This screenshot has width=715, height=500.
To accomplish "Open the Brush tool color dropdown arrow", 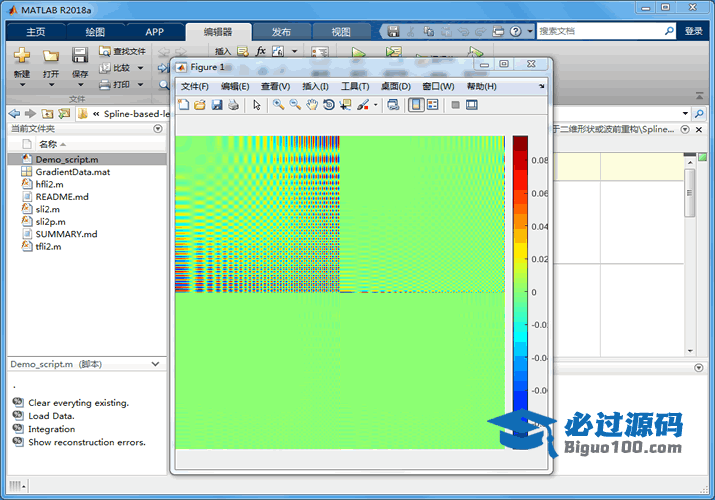I will (375, 105).
